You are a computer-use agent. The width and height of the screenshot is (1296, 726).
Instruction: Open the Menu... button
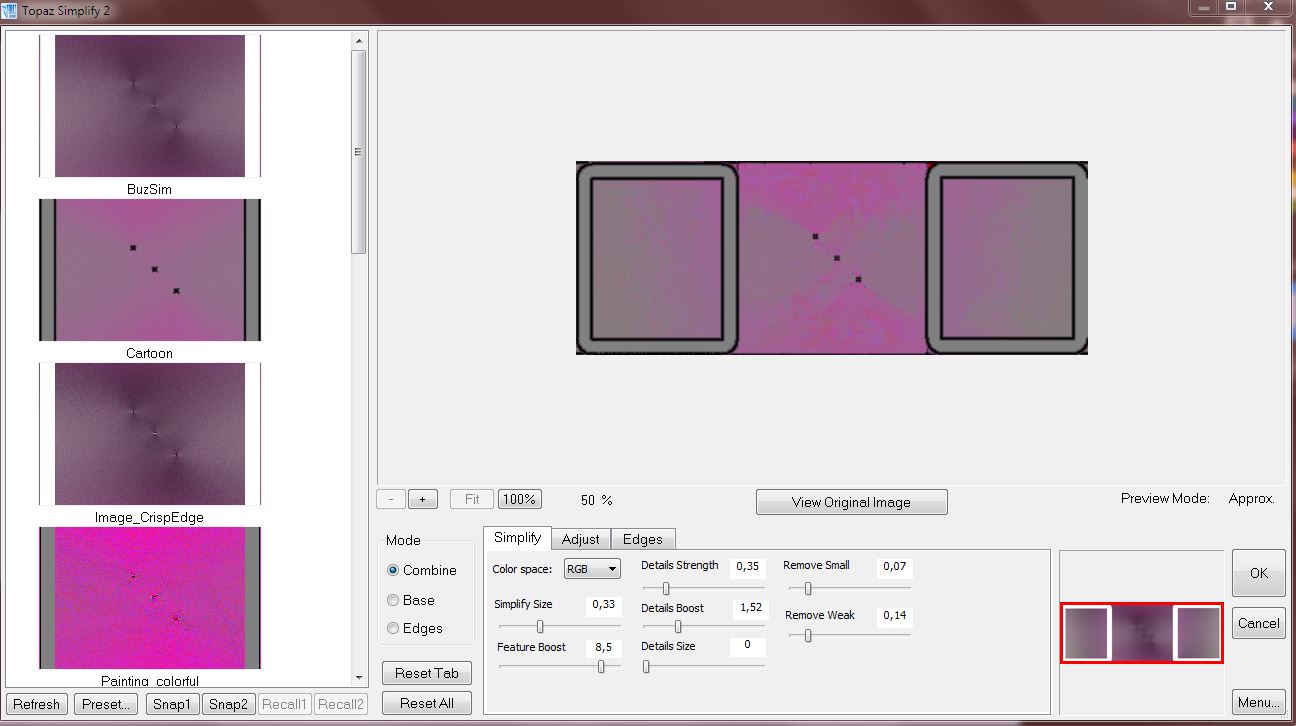click(x=1258, y=702)
